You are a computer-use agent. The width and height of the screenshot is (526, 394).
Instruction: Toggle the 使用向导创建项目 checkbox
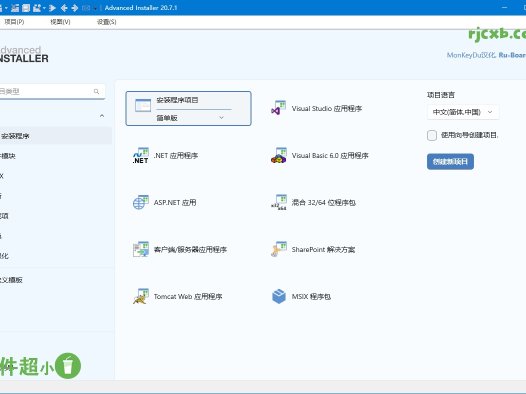pos(432,135)
